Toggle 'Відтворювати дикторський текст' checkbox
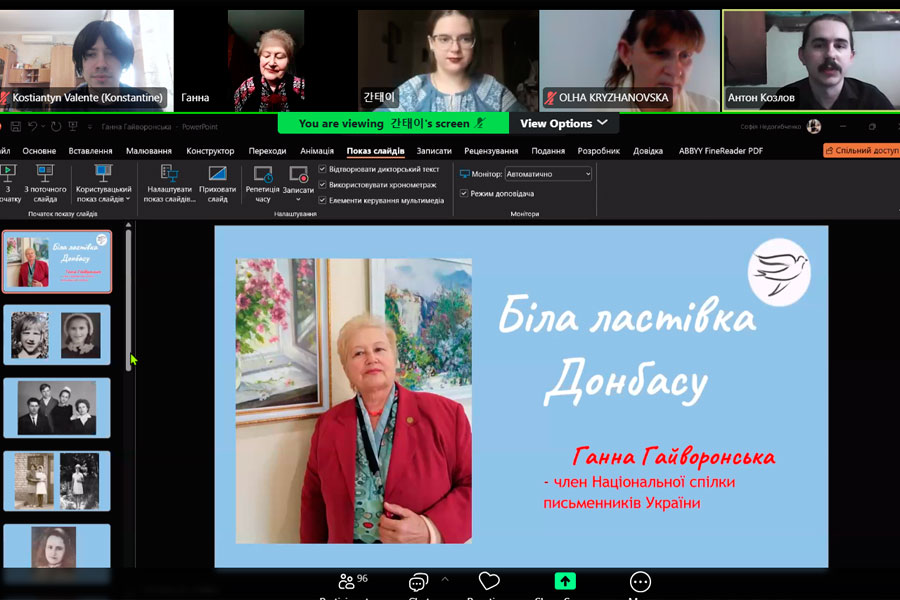Screen dimensions: 900x600 coord(322,169)
